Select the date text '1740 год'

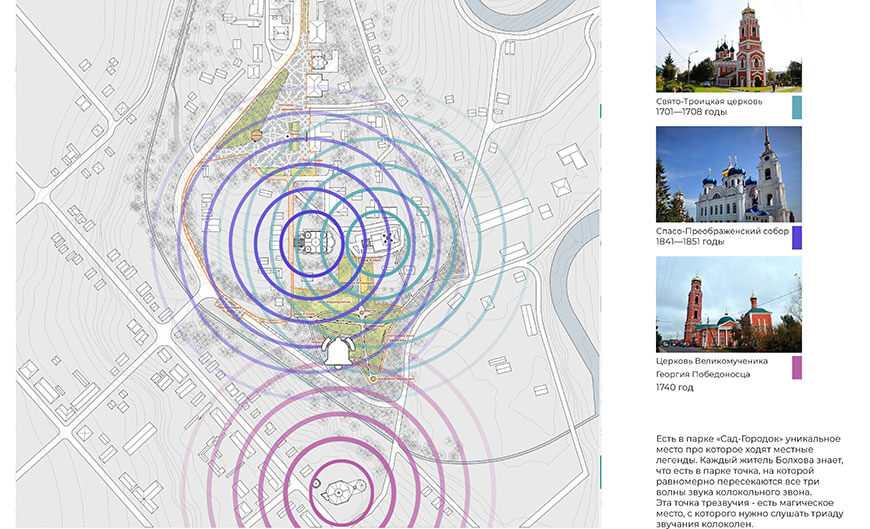675,387
